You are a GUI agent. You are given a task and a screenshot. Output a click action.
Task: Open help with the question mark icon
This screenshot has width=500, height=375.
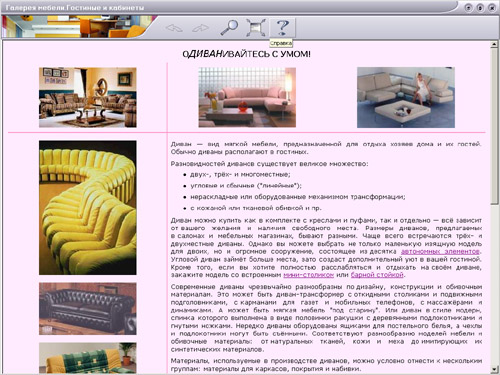coord(282,27)
